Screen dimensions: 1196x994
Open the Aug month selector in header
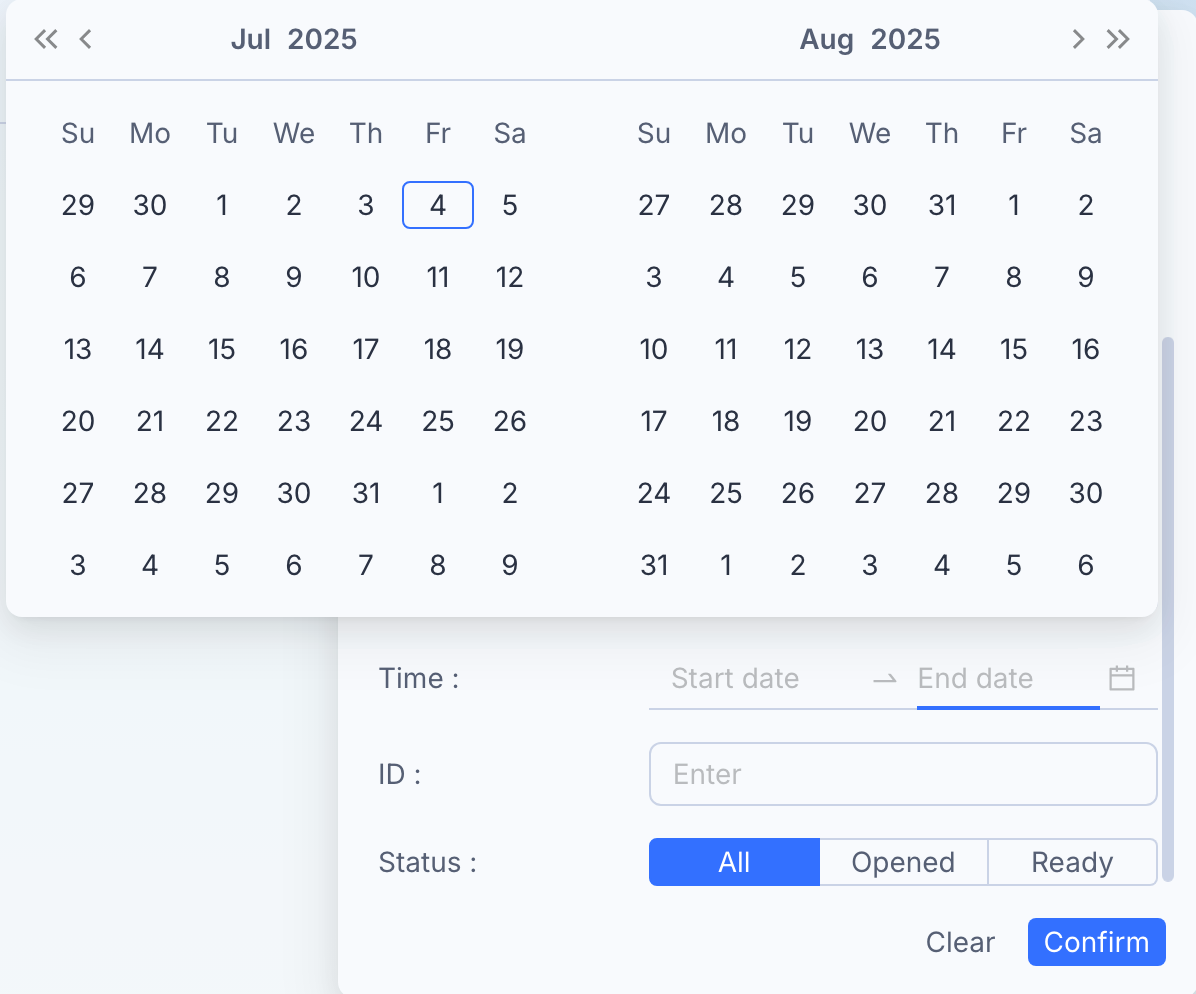(x=826, y=39)
